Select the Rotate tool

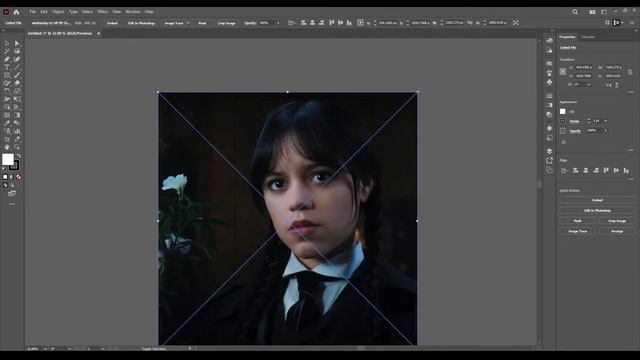[7, 91]
